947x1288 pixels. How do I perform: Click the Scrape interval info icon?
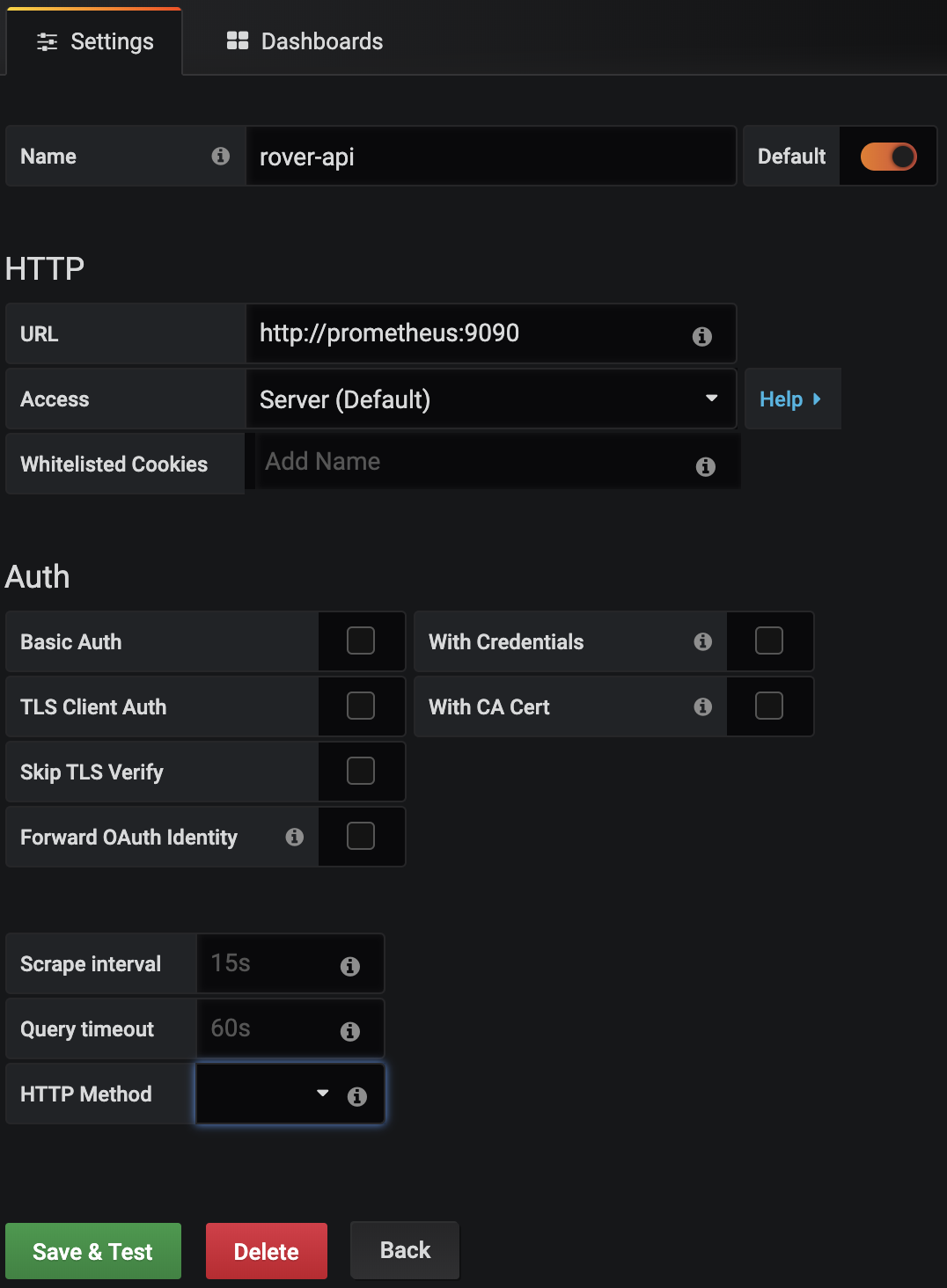point(351,964)
